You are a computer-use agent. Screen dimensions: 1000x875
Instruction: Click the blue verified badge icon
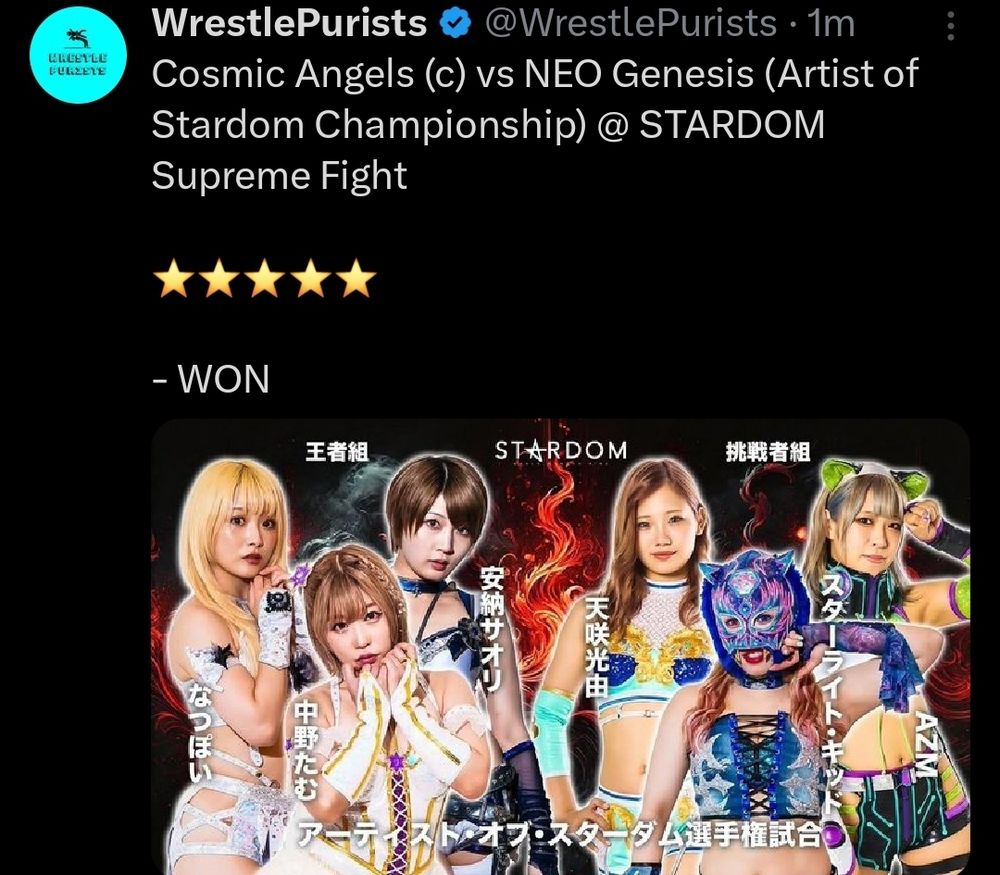(x=455, y=24)
